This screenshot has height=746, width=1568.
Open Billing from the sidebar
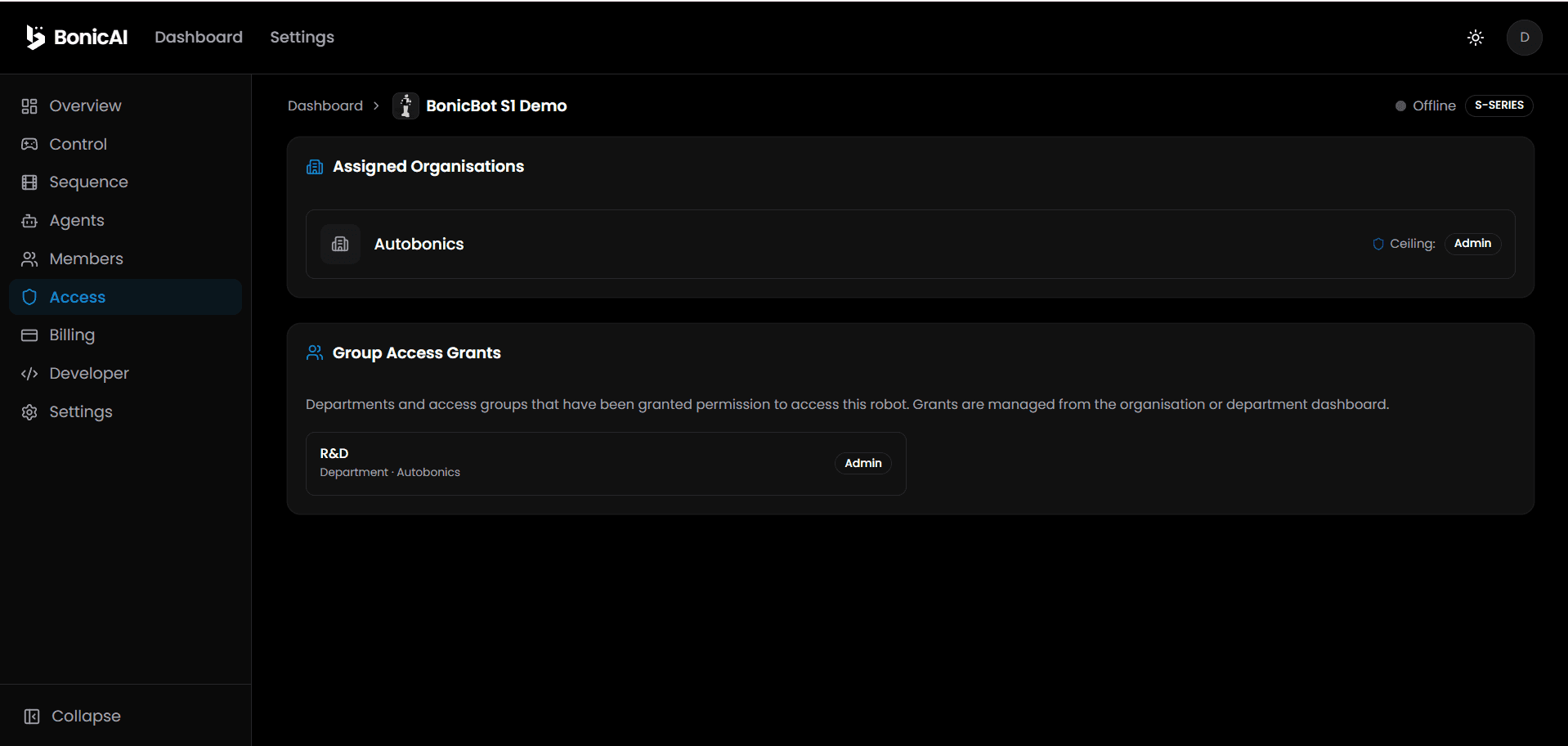pos(126,335)
